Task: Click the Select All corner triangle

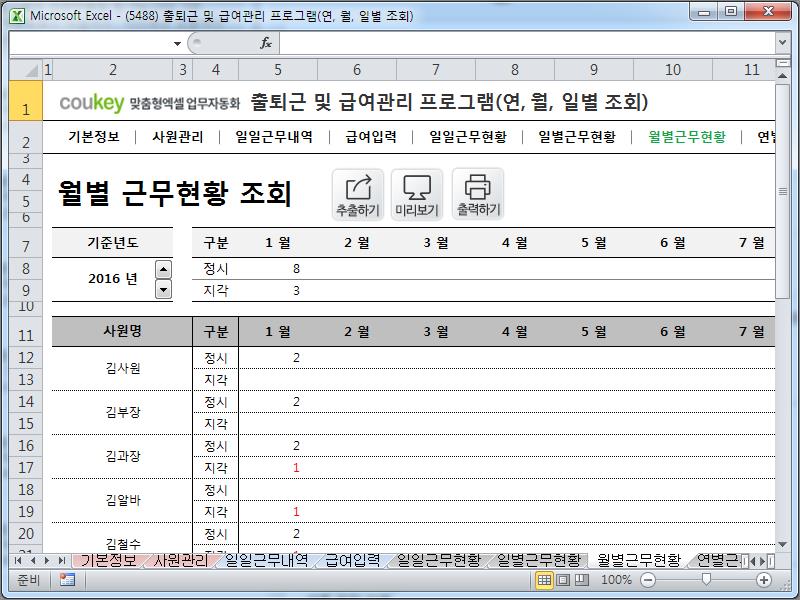Action: point(26,69)
